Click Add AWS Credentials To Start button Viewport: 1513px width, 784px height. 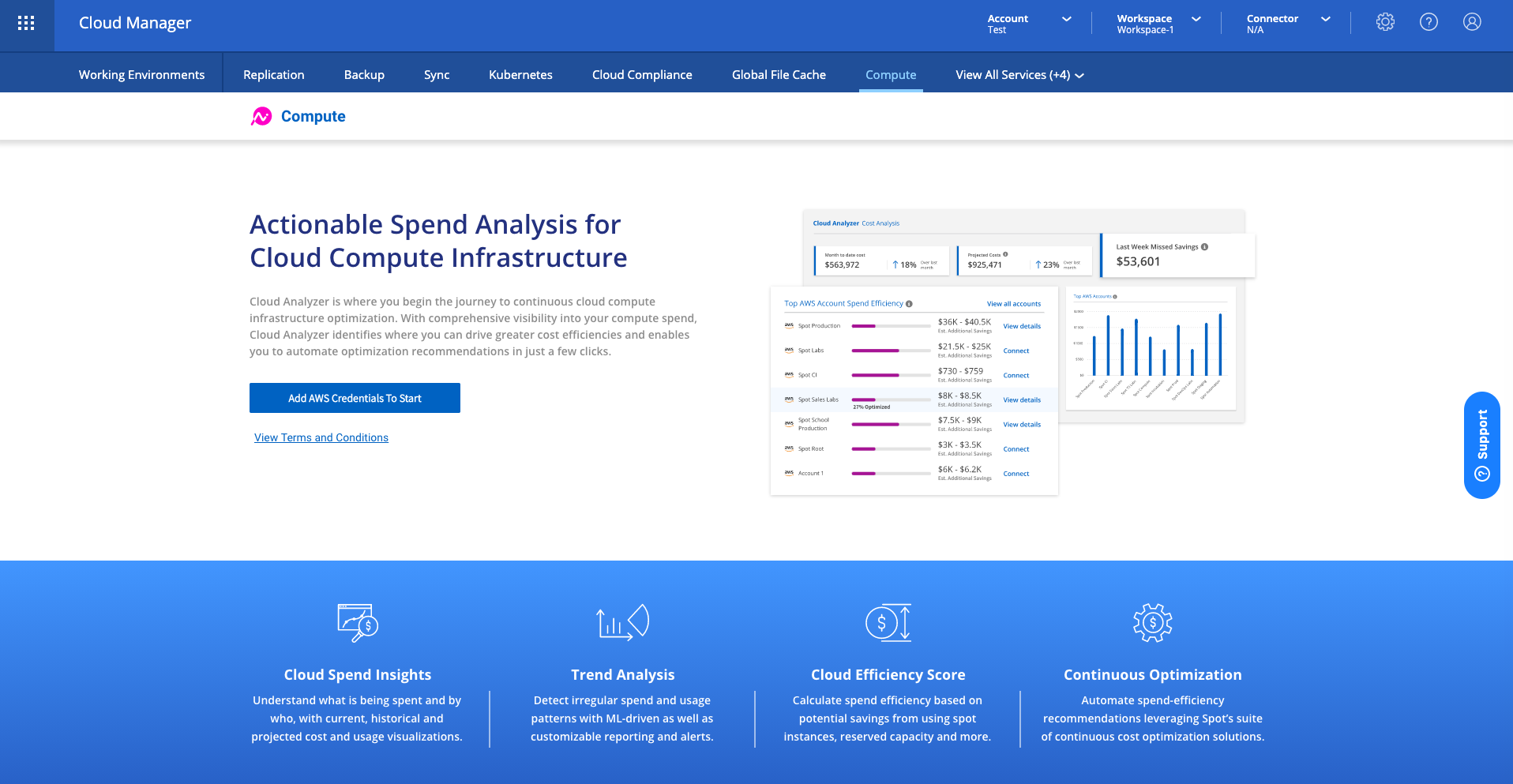355,398
